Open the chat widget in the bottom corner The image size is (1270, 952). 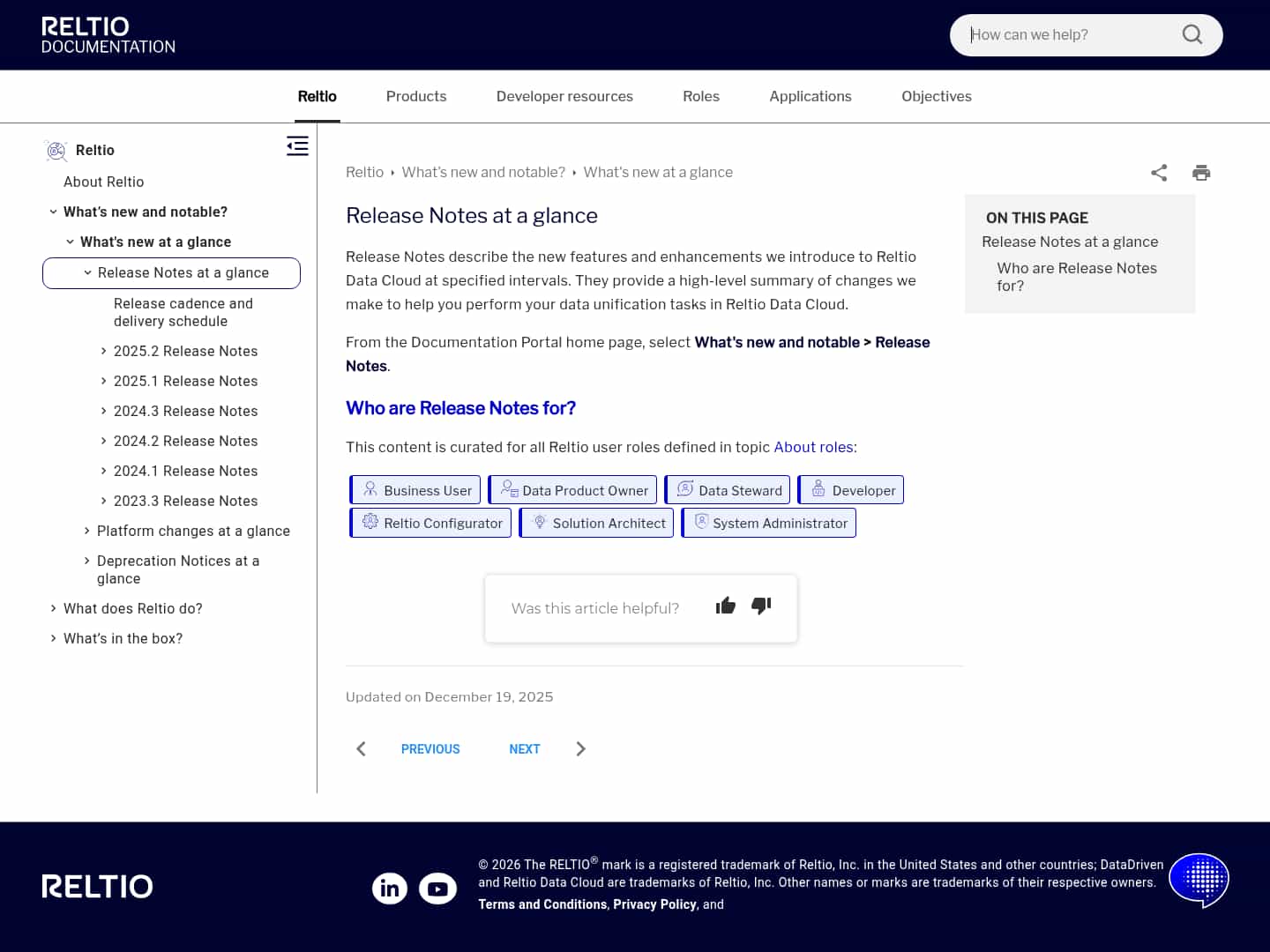(1199, 880)
